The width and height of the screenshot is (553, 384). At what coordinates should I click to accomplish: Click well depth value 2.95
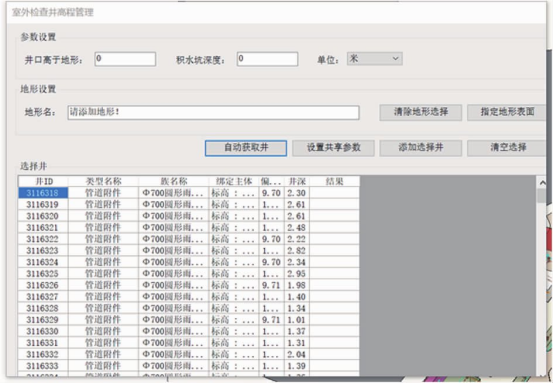(x=296, y=274)
